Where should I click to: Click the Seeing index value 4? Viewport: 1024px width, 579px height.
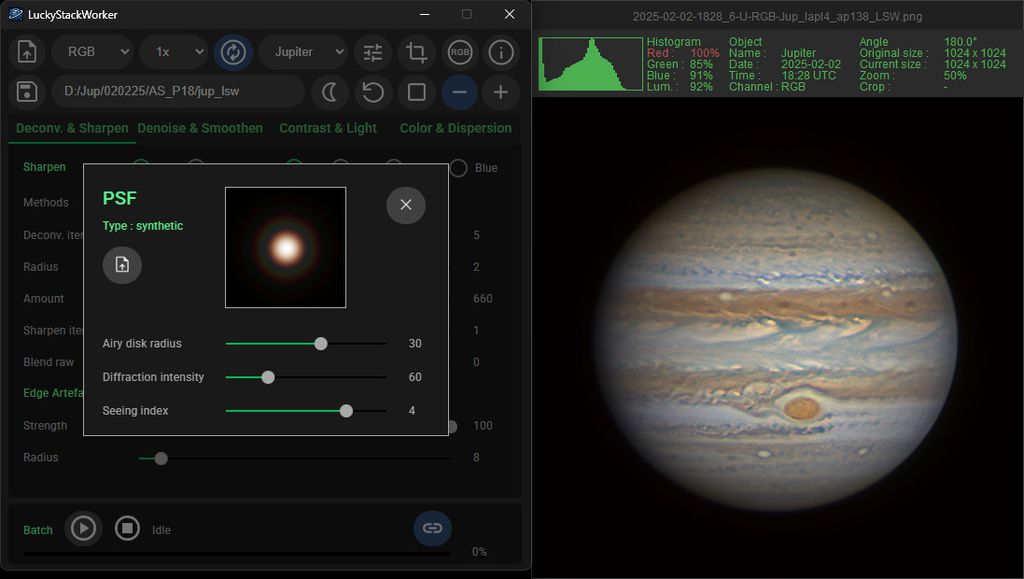(x=411, y=411)
